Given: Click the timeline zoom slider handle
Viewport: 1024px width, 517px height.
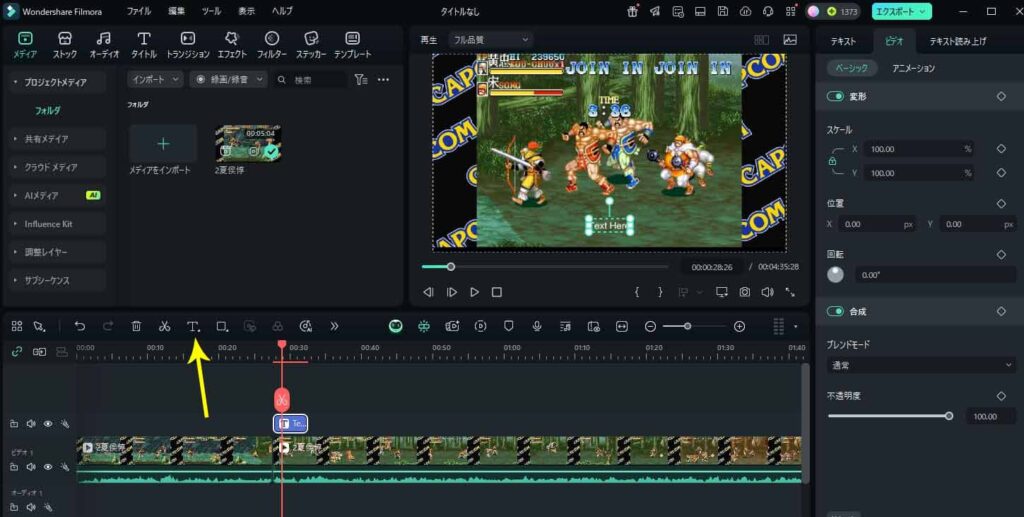Looking at the screenshot, I should [x=688, y=326].
